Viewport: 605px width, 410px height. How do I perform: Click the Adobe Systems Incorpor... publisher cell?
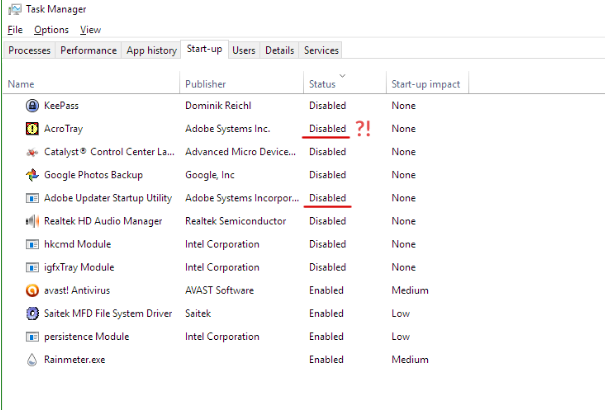[x=242, y=198]
